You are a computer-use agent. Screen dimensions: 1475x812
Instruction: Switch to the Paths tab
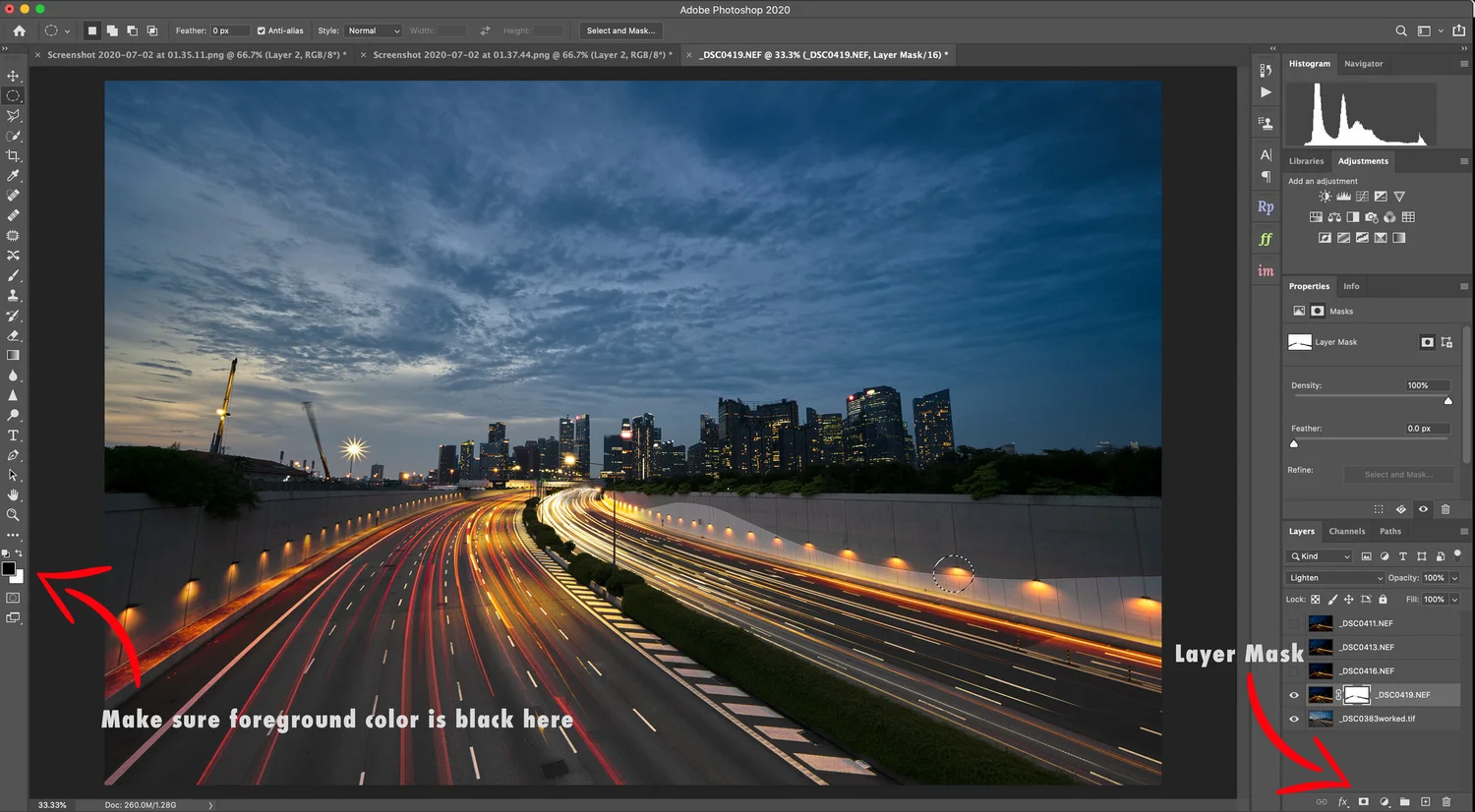(x=1390, y=532)
